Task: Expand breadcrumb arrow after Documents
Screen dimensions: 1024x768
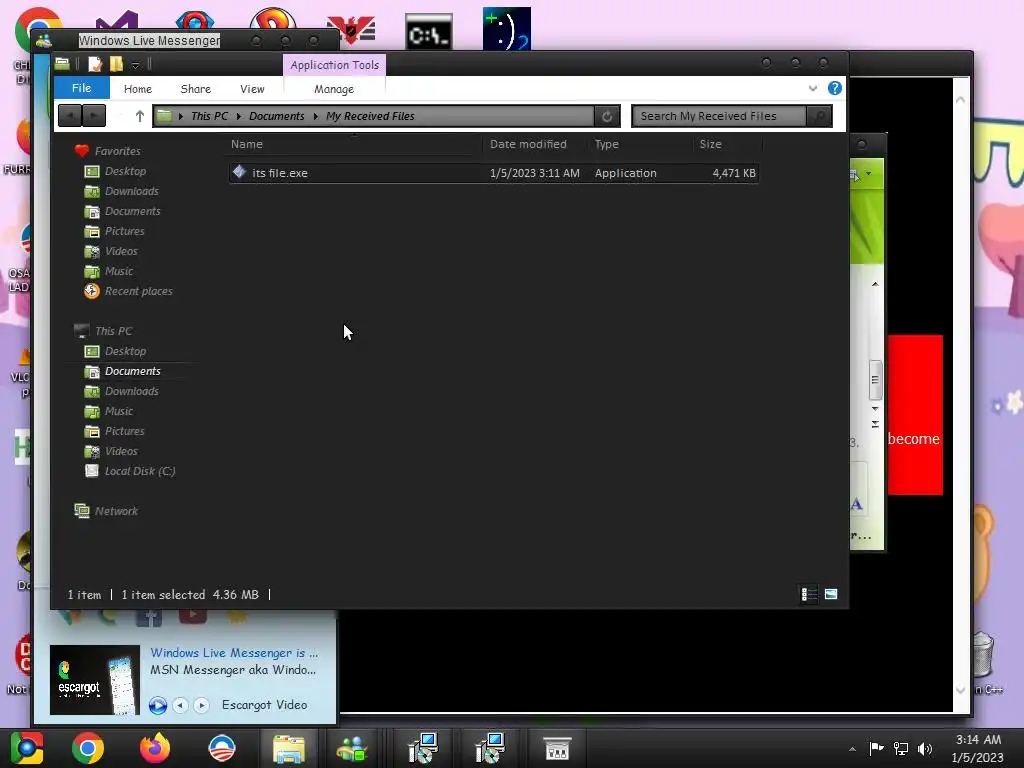Action: pos(315,116)
